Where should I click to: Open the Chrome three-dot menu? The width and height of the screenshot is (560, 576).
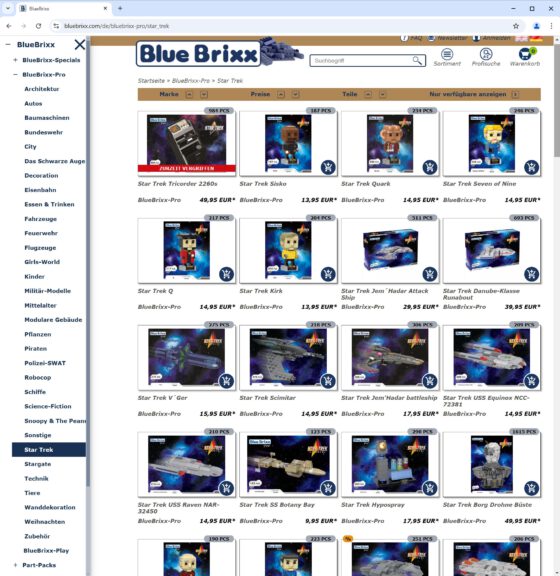[x=551, y=26]
